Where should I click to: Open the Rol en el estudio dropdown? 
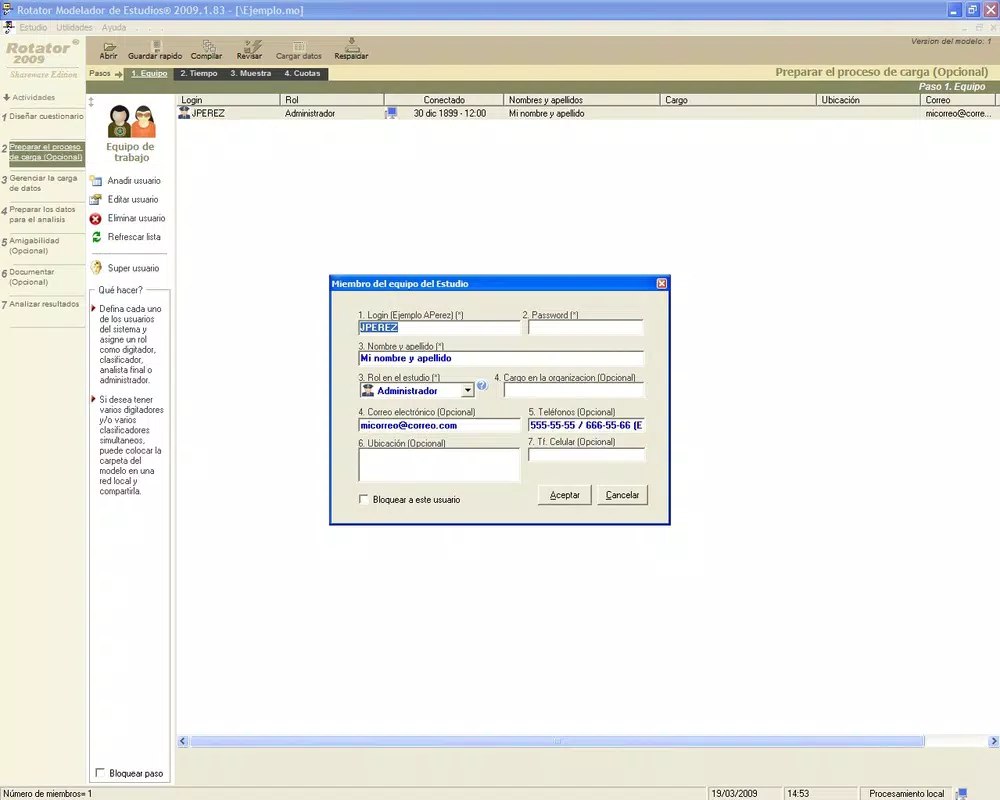tap(468, 390)
